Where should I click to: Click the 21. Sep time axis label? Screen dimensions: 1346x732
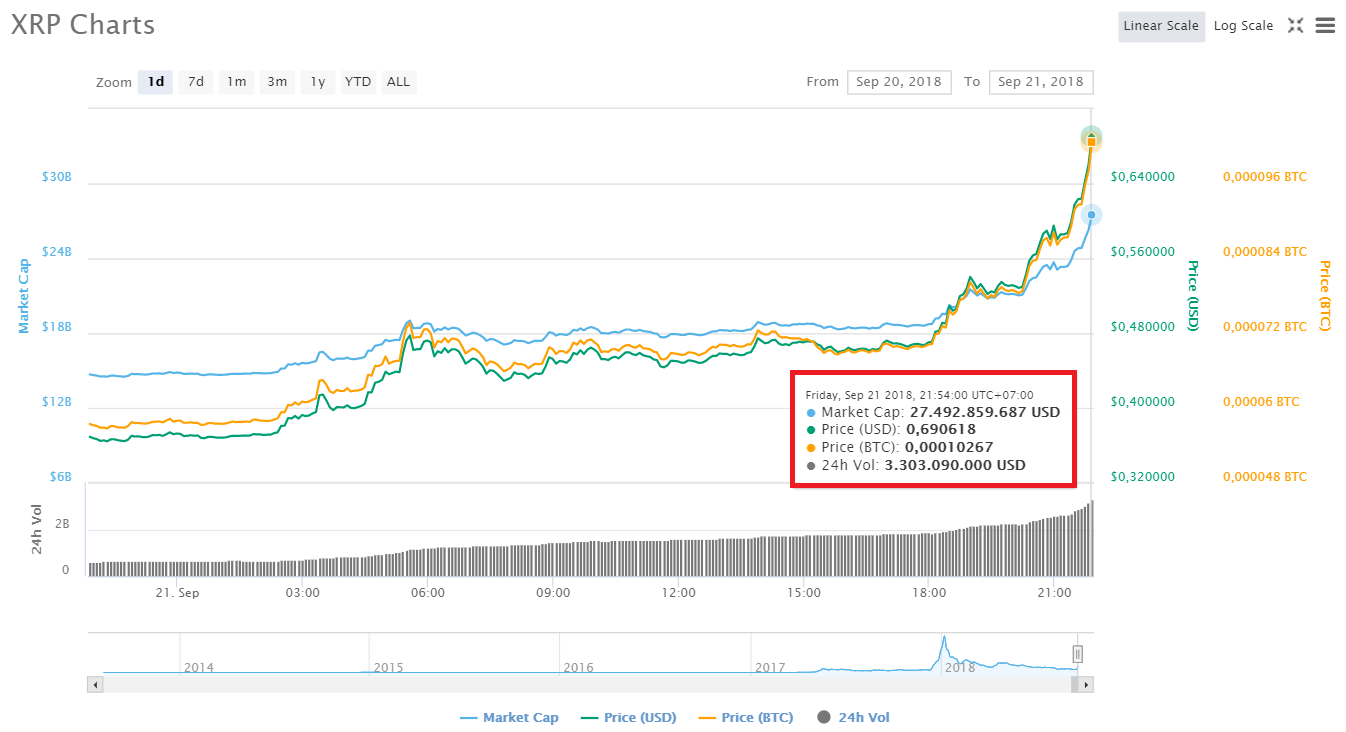pos(177,592)
